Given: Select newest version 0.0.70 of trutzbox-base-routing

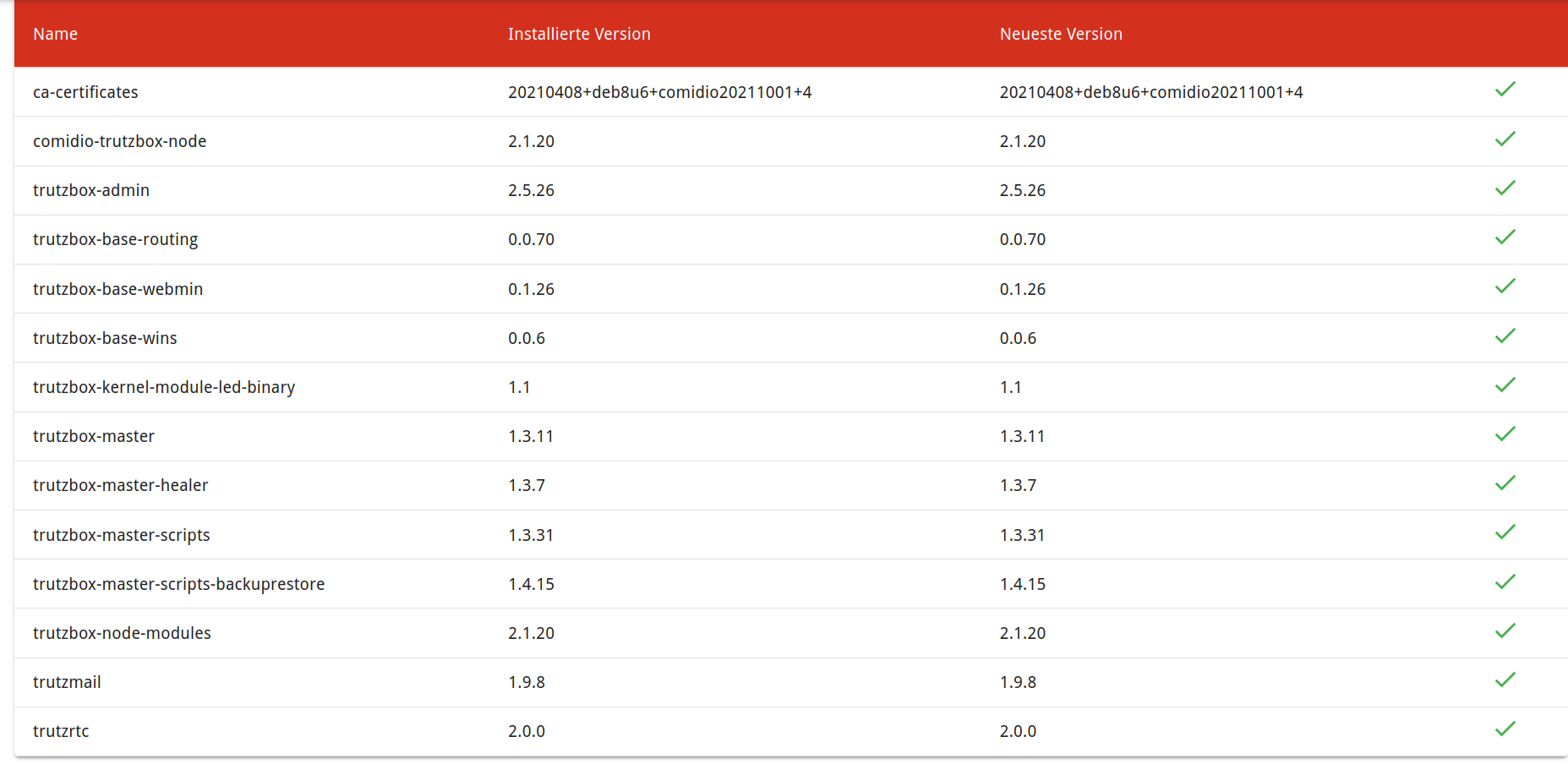Looking at the screenshot, I should [x=1023, y=239].
